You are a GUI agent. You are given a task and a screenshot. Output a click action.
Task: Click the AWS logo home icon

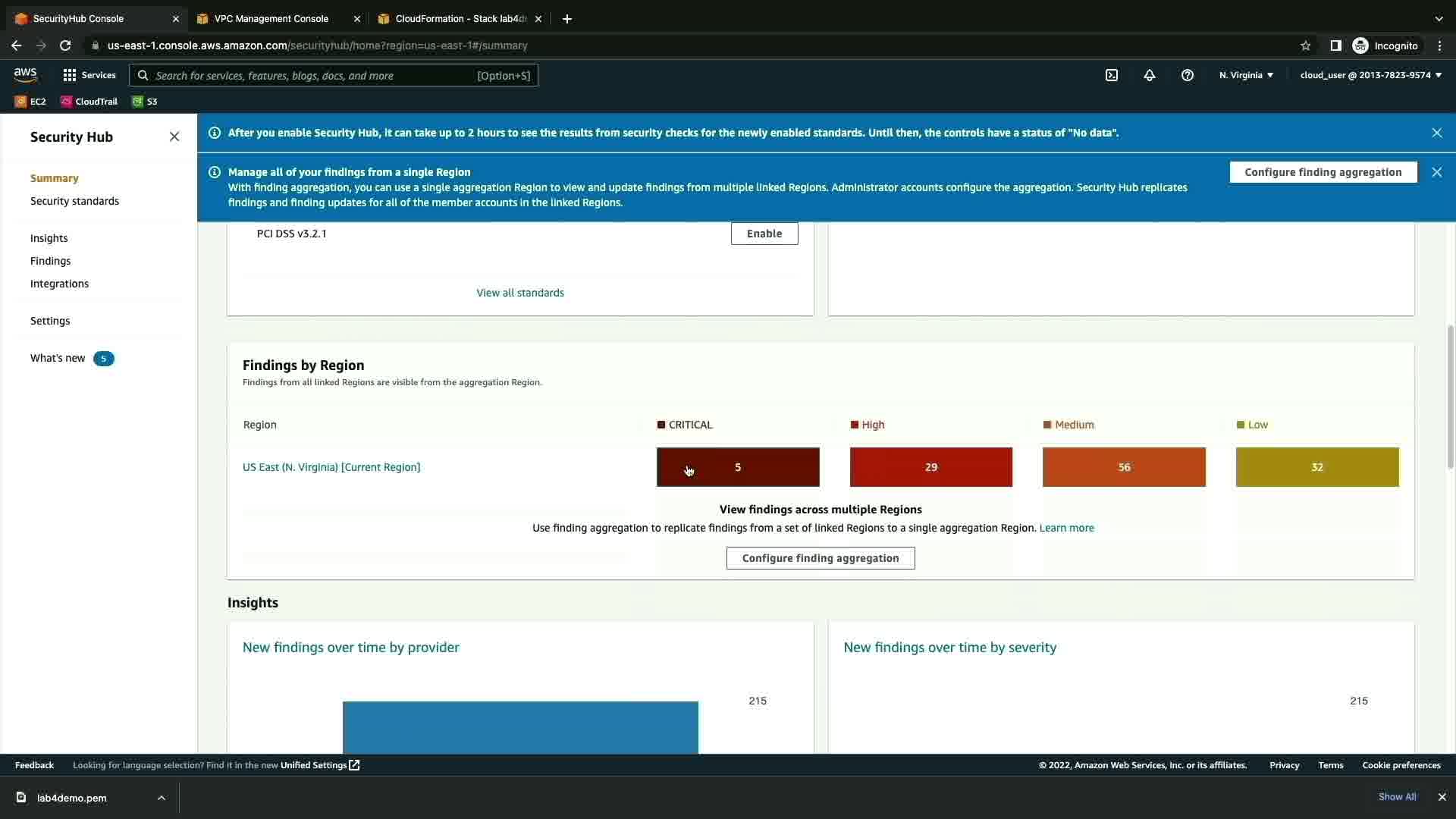tap(25, 74)
